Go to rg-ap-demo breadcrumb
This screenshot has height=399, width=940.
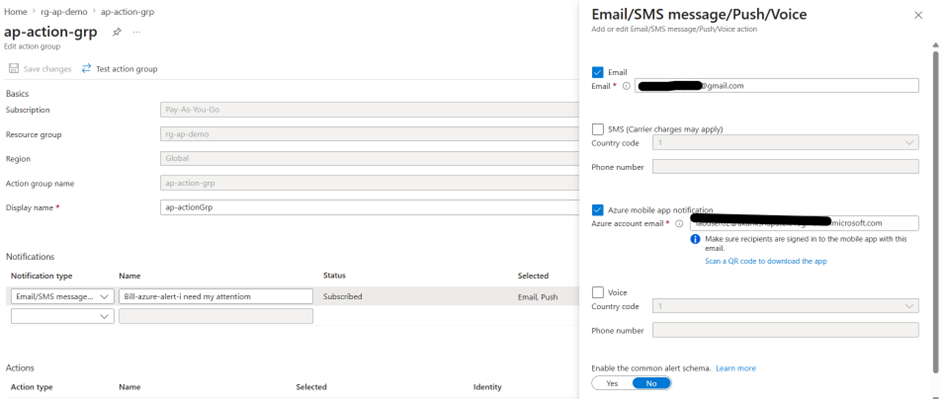tap(64, 11)
